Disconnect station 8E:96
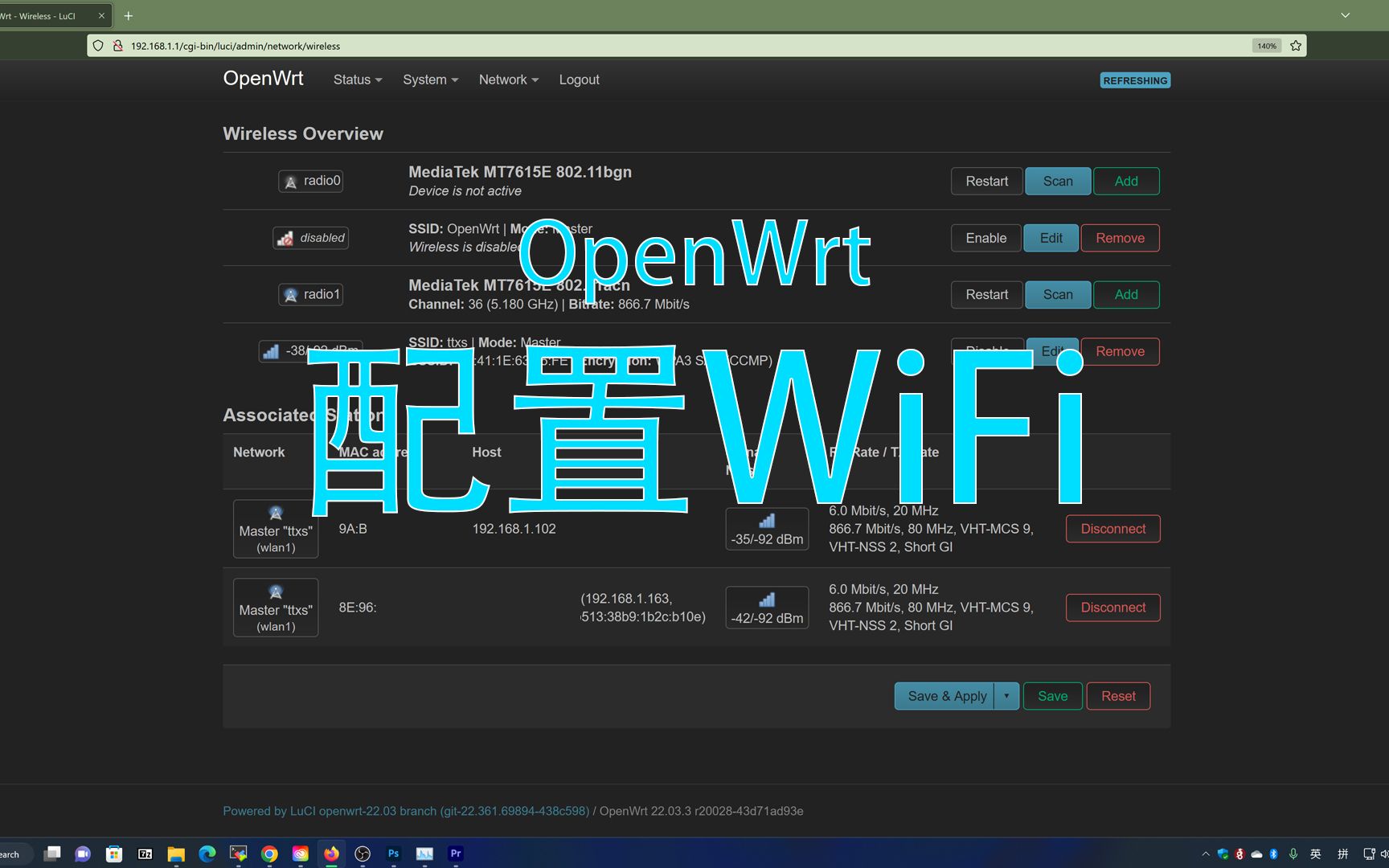Screen dimensions: 1389x868 pos(1112,608)
